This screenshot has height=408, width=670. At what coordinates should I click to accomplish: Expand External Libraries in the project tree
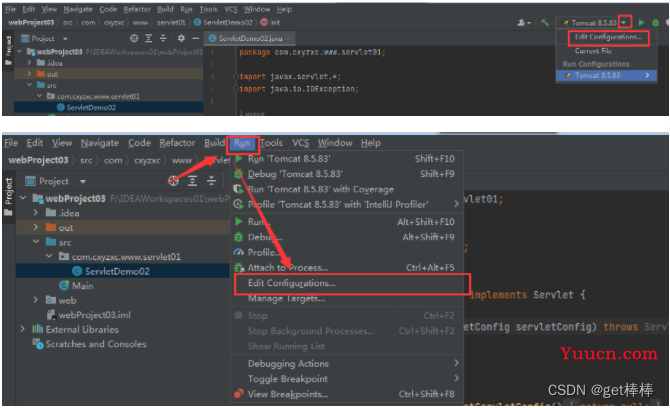(x=23, y=329)
